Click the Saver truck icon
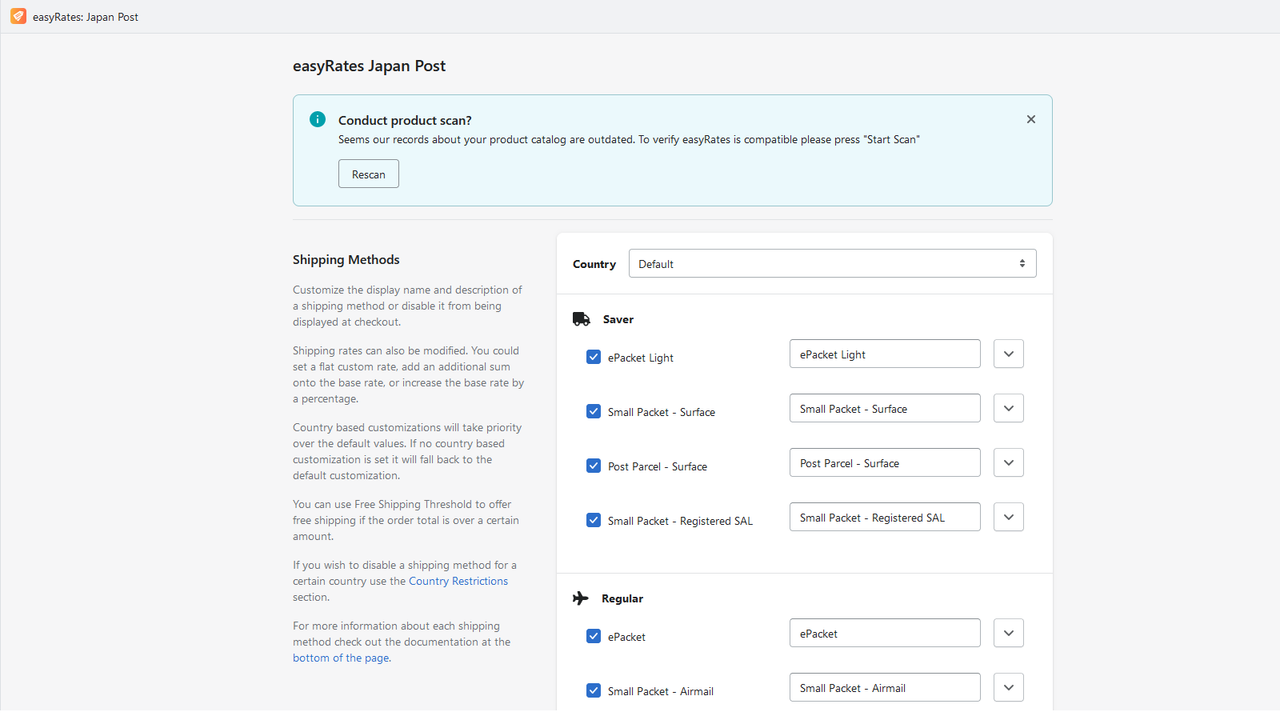The image size is (1280, 720). click(581, 319)
